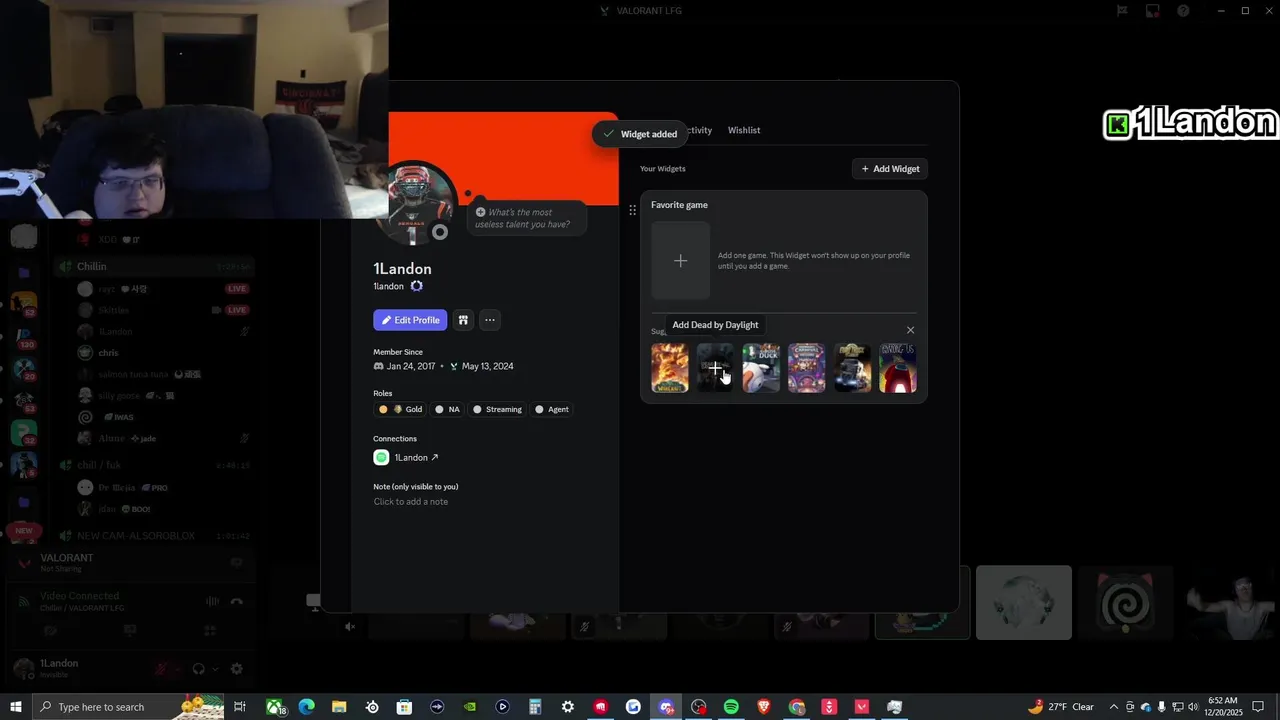Image resolution: width=1280 pixels, height=720 pixels.
Task: Add Dead by Daylight from suggested games
Action: coord(715,368)
